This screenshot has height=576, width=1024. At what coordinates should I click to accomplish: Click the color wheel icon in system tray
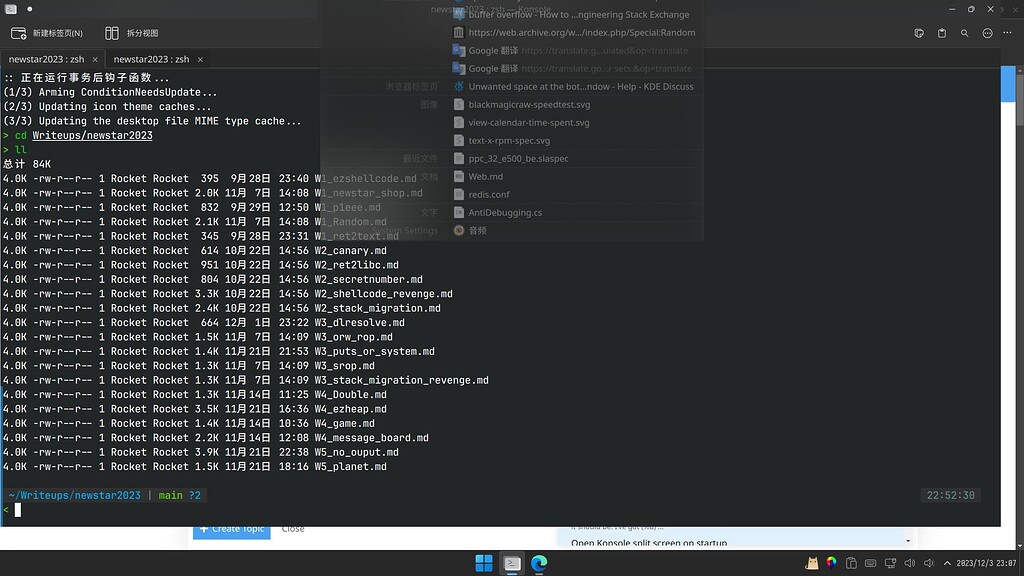pyautogui.click(x=831, y=562)
